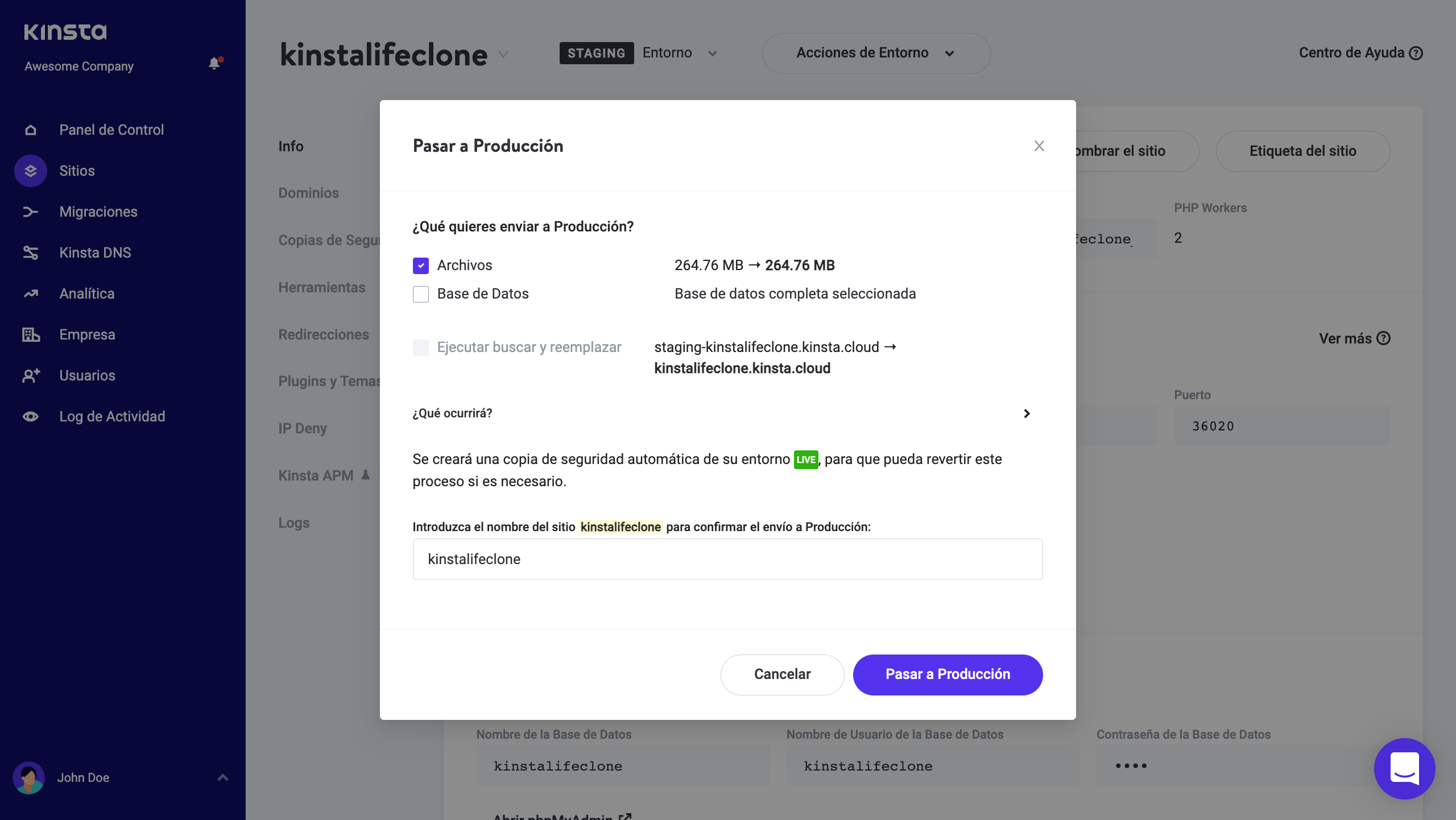Open the notifications bell
Image resolution: width=1456 pixels, height=820 pixels.
coord(214,64)
